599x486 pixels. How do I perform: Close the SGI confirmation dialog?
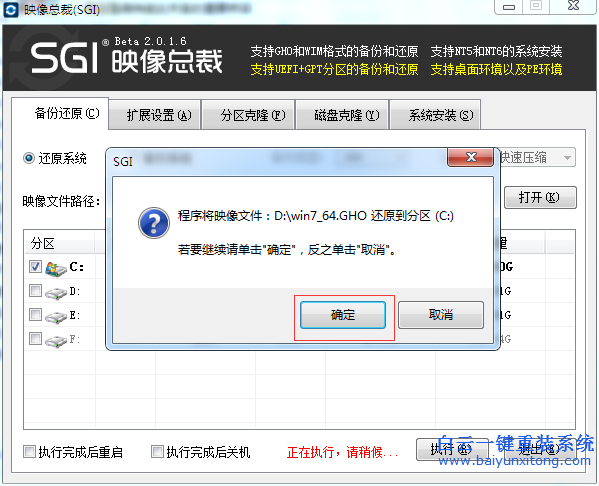click(471, 157)
